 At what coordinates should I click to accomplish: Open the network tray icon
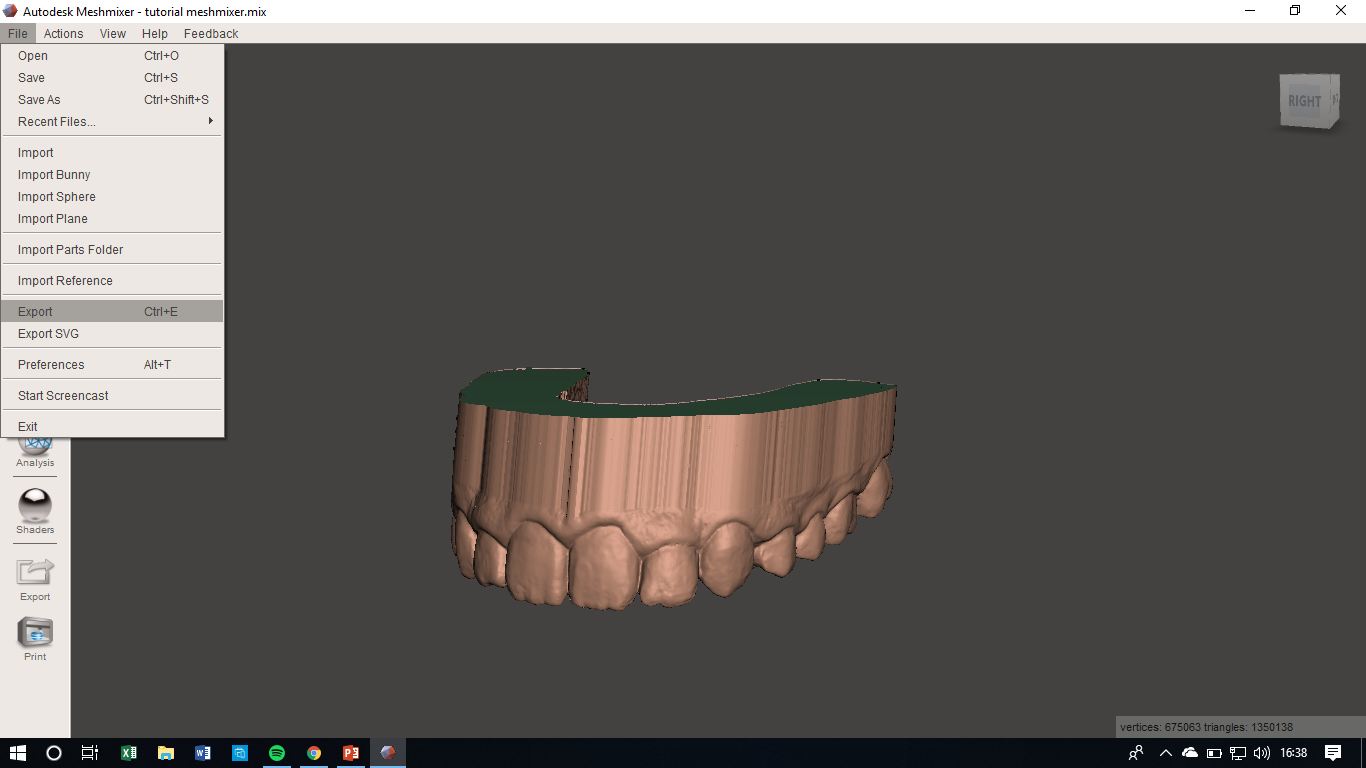(x=1238, y=753)
